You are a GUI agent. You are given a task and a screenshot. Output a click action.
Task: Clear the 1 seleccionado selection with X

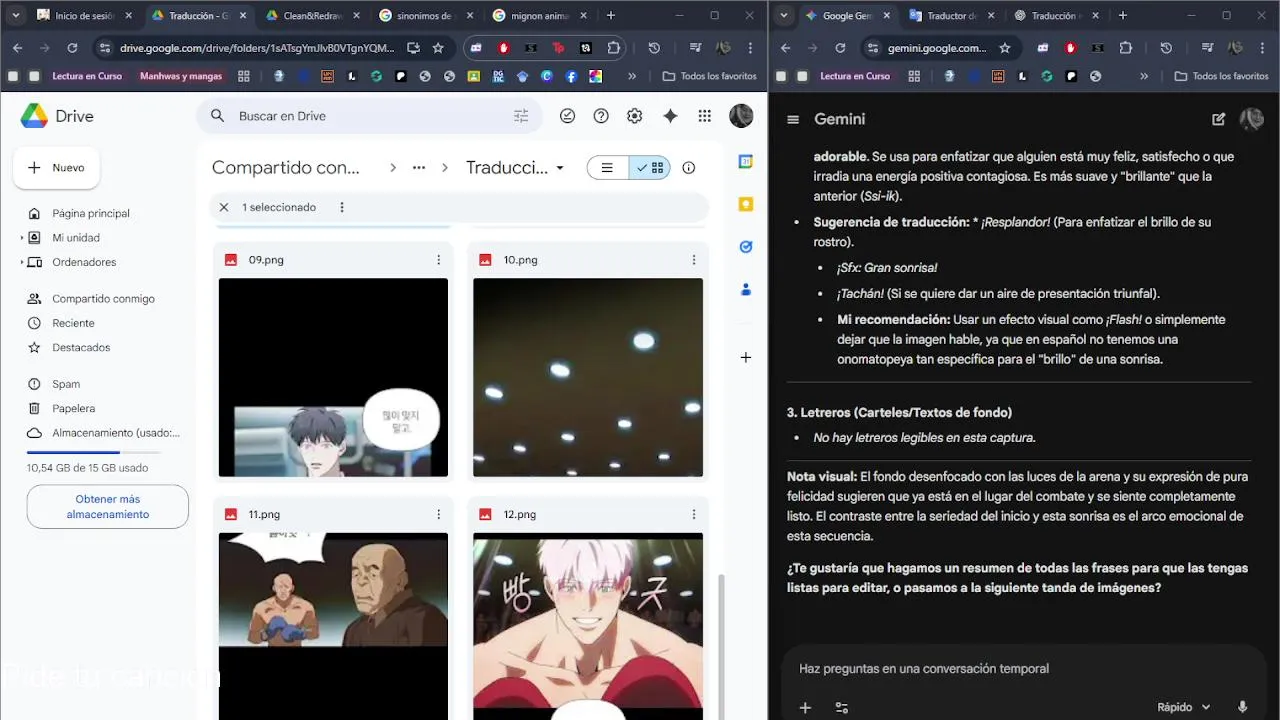[x=224, y=207]
